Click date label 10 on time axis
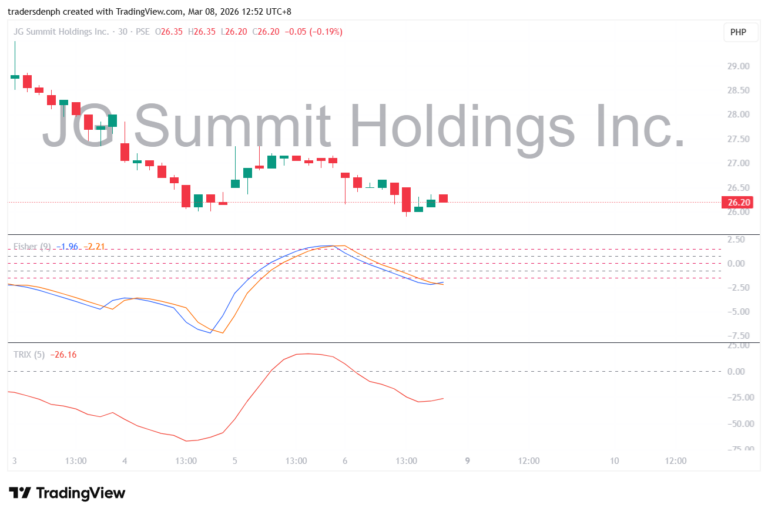The height and width of the screenshot is (515, 768). (x=614, y=461)
